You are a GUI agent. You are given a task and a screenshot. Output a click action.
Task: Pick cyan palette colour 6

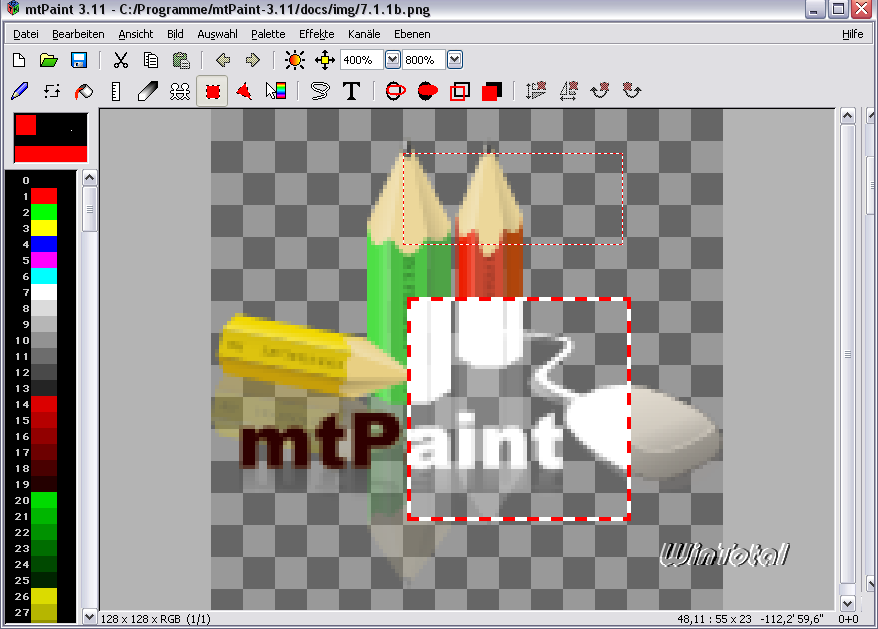[x=44, y=276]
